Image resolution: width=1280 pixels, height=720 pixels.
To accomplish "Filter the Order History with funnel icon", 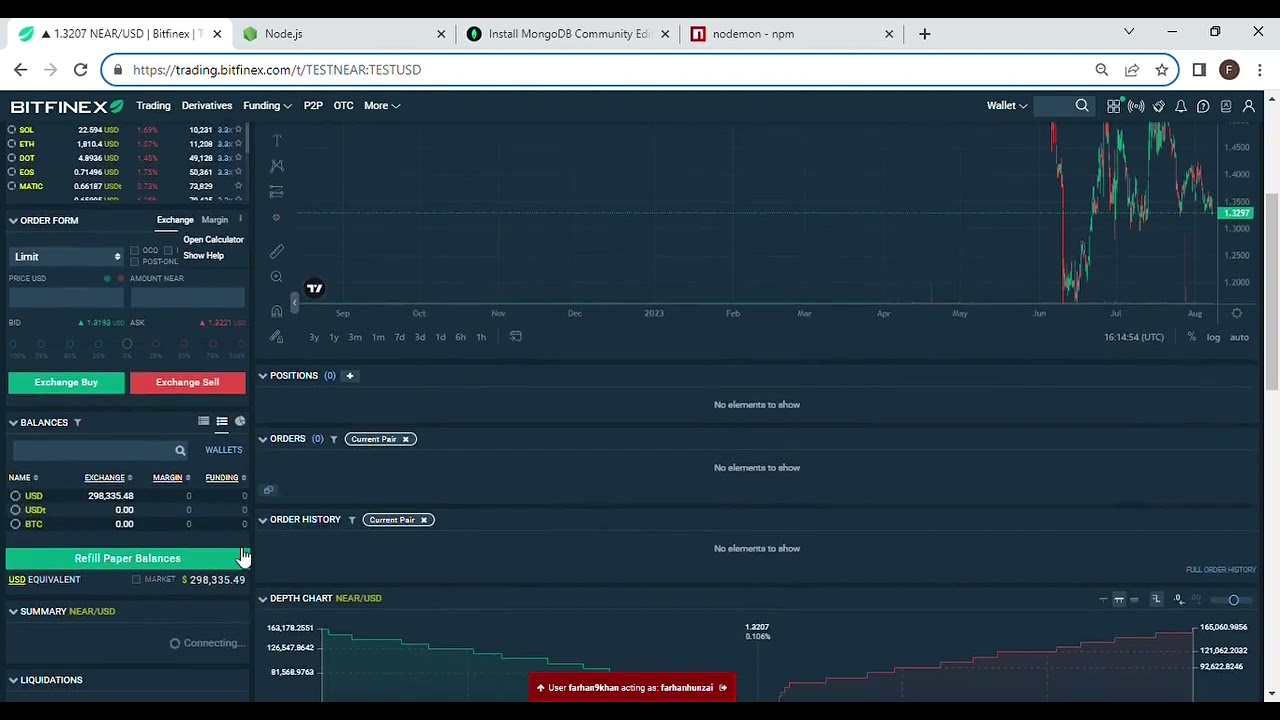I will [351, 520].
